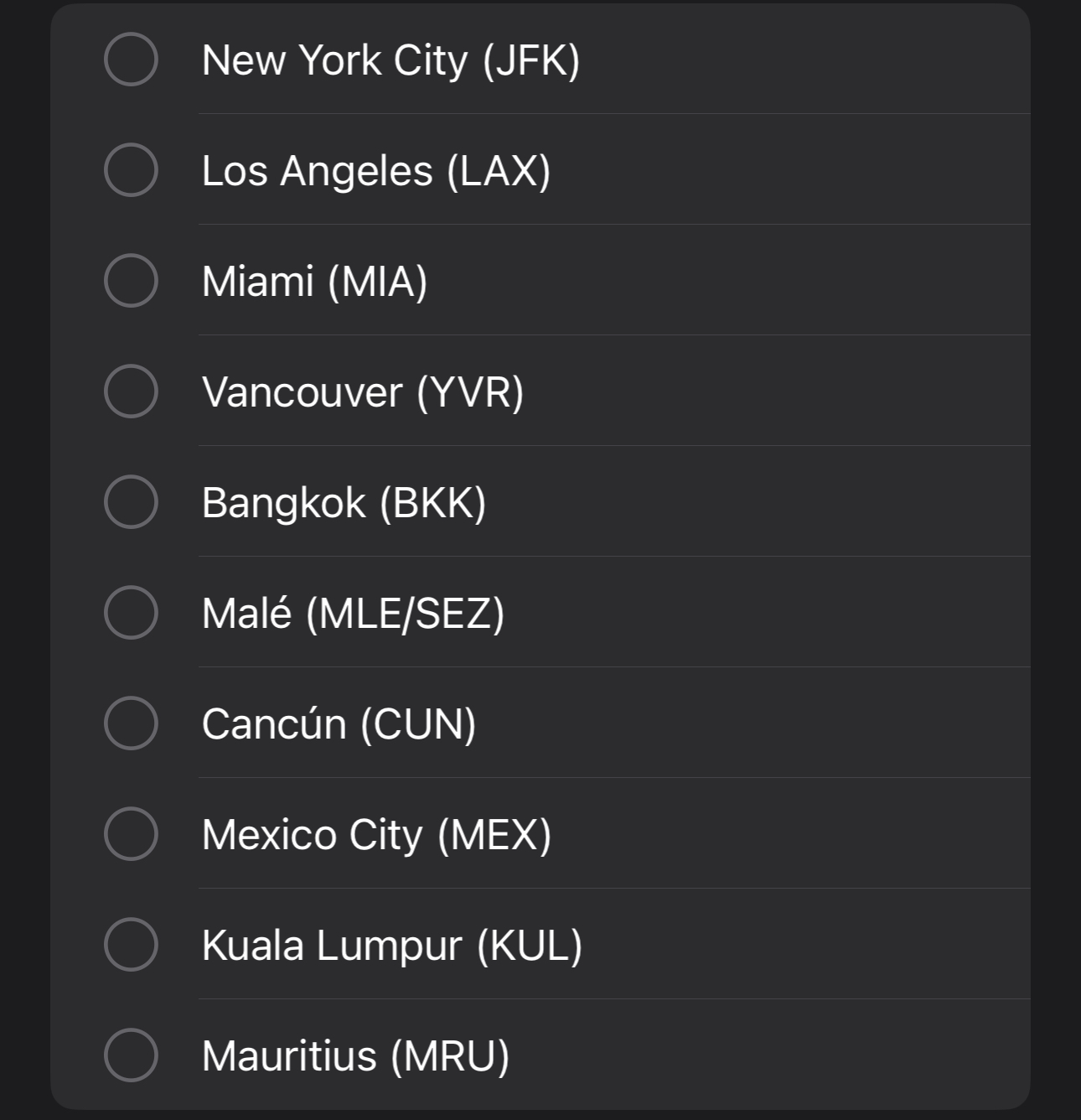This screenshot has height=1120, width=1081.
Task: Choose the Los Angeles (LAX) radio button
Action: point(131,170)
